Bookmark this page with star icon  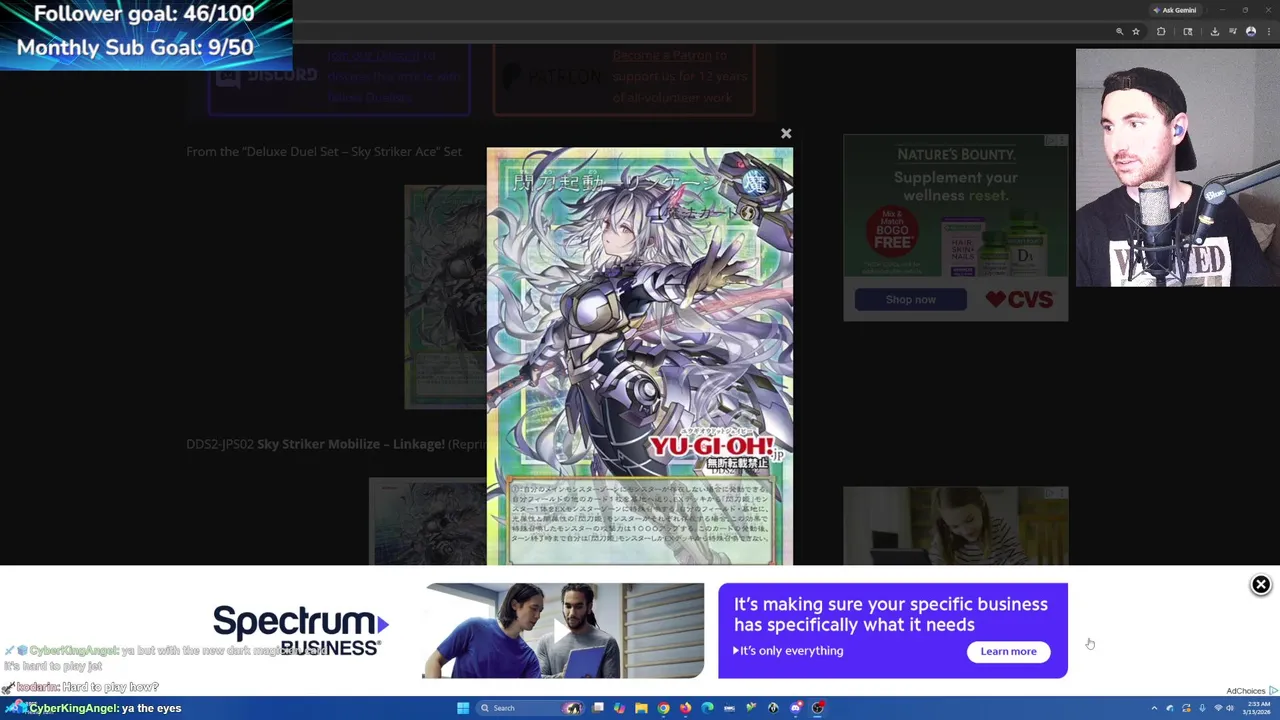(1136, 32)
